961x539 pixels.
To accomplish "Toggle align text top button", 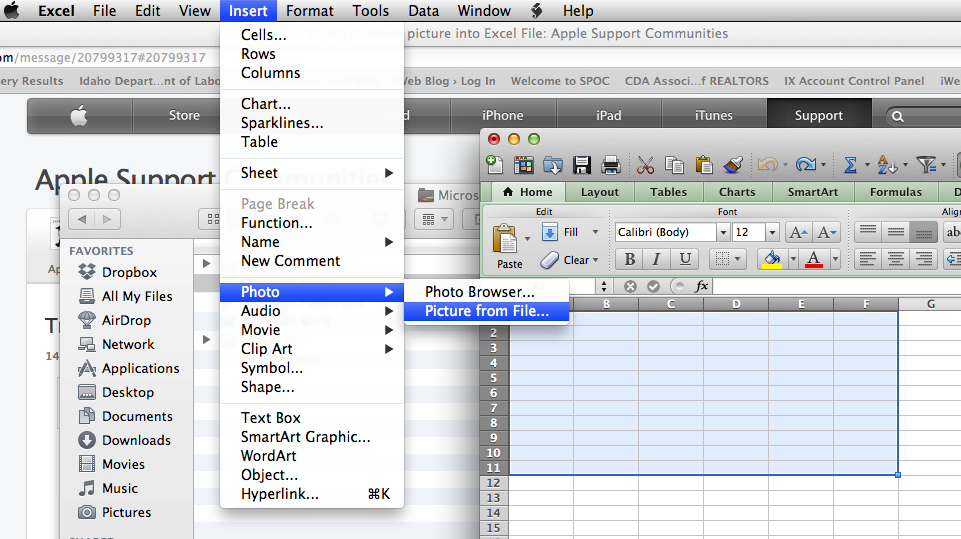I will [x=868, y=232].
